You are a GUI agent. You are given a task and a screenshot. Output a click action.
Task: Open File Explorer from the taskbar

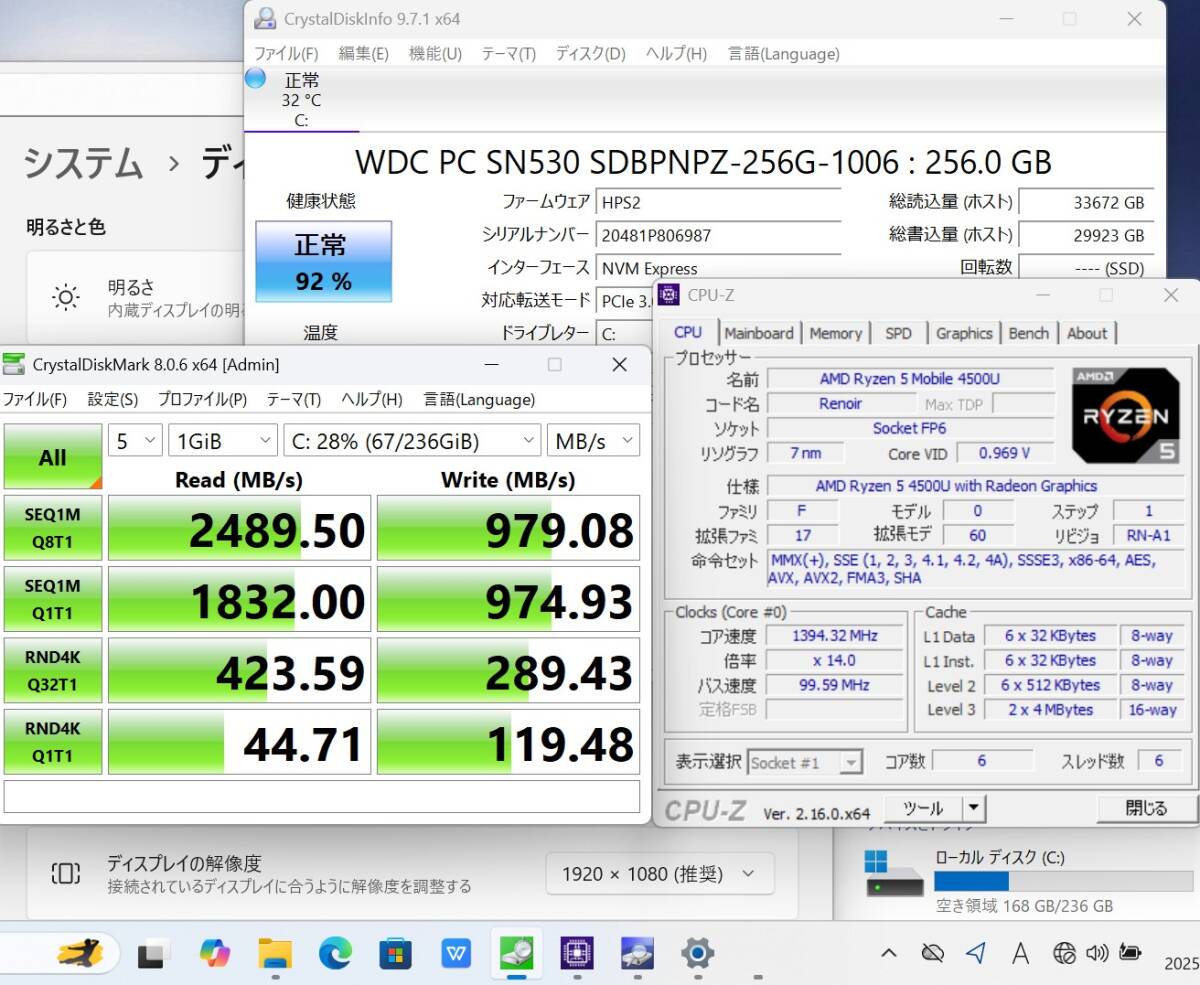pyautogui.click(x=275, y=953)
